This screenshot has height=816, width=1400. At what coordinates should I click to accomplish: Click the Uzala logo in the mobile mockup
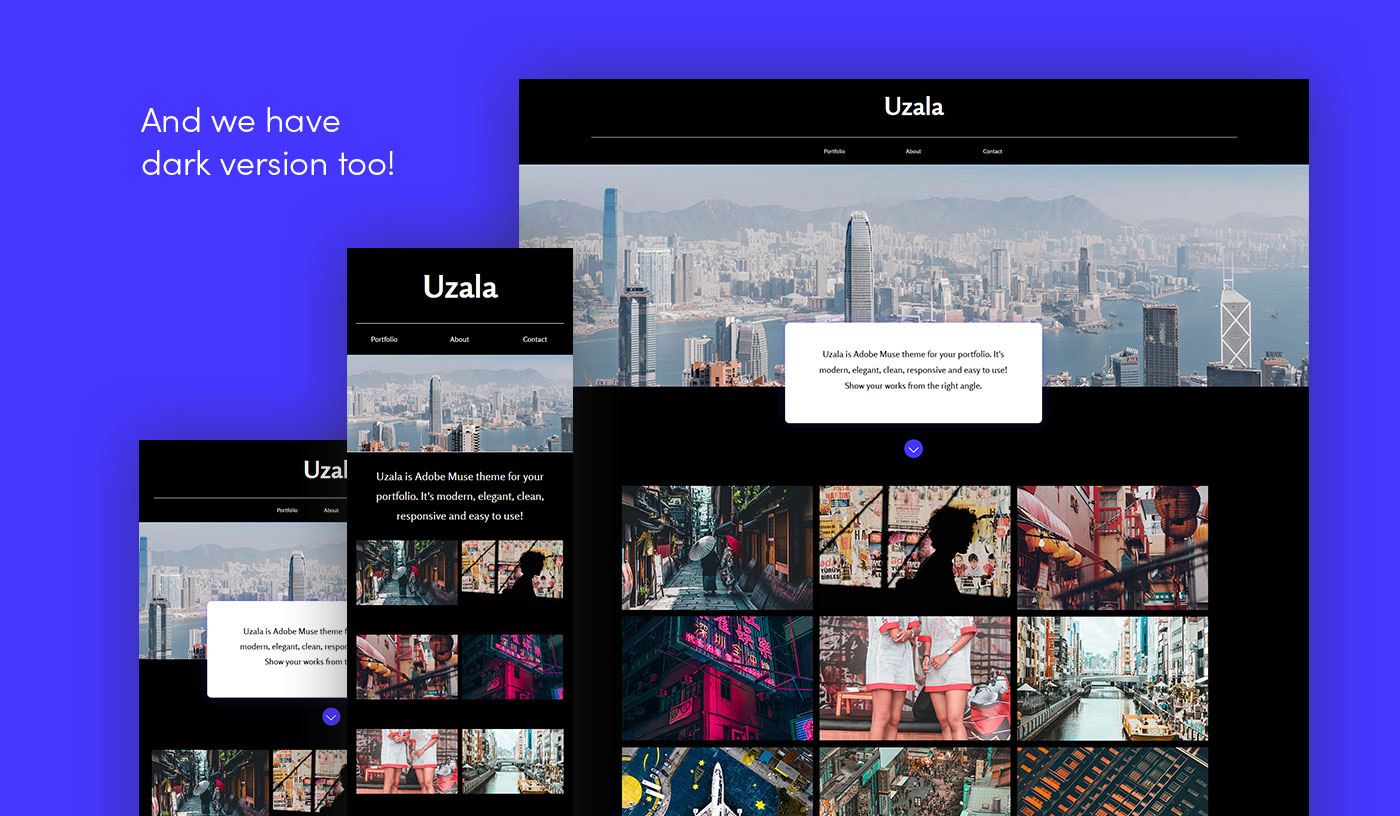(x=460, y=287)
